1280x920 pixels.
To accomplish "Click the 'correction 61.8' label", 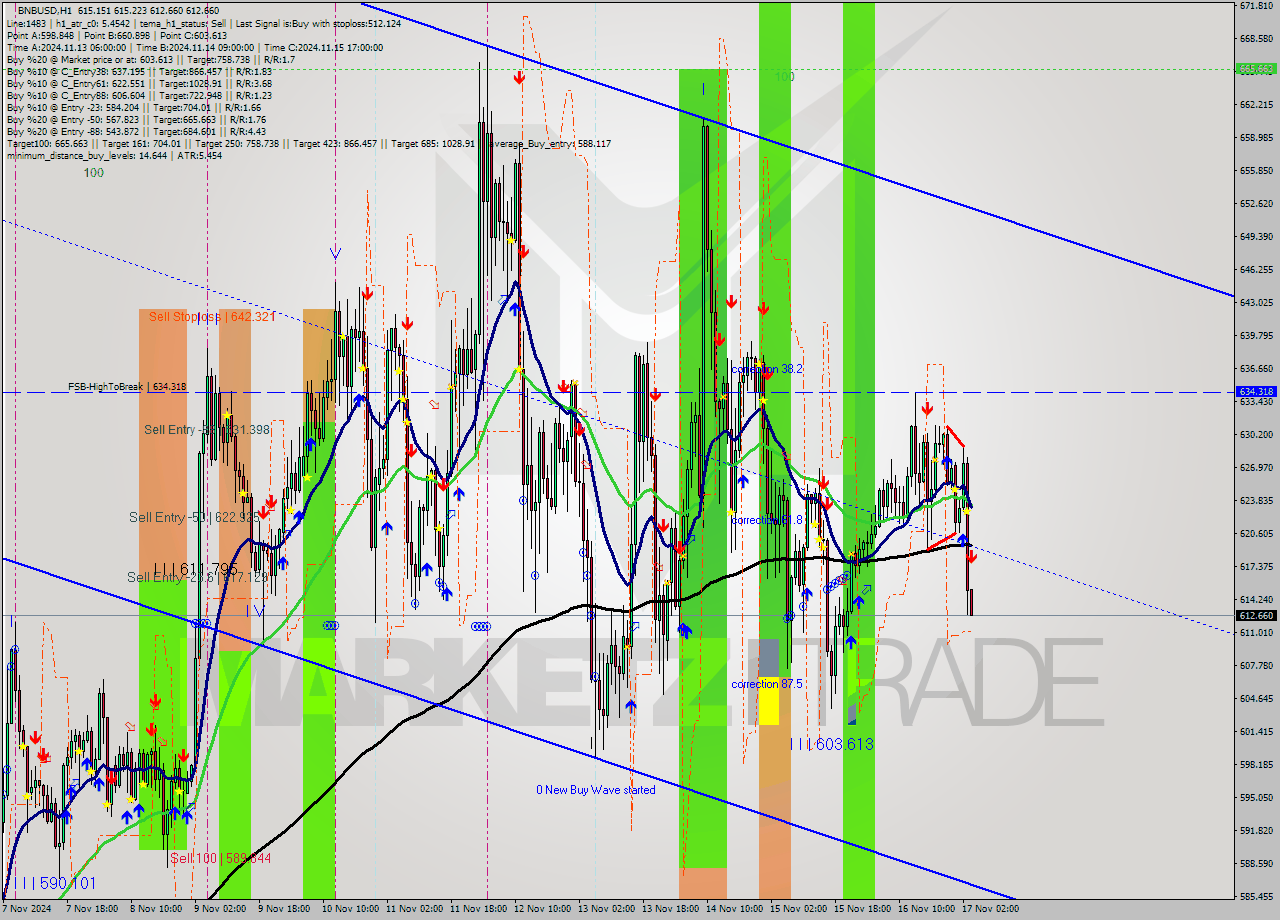I will click(x=767, y=520).
